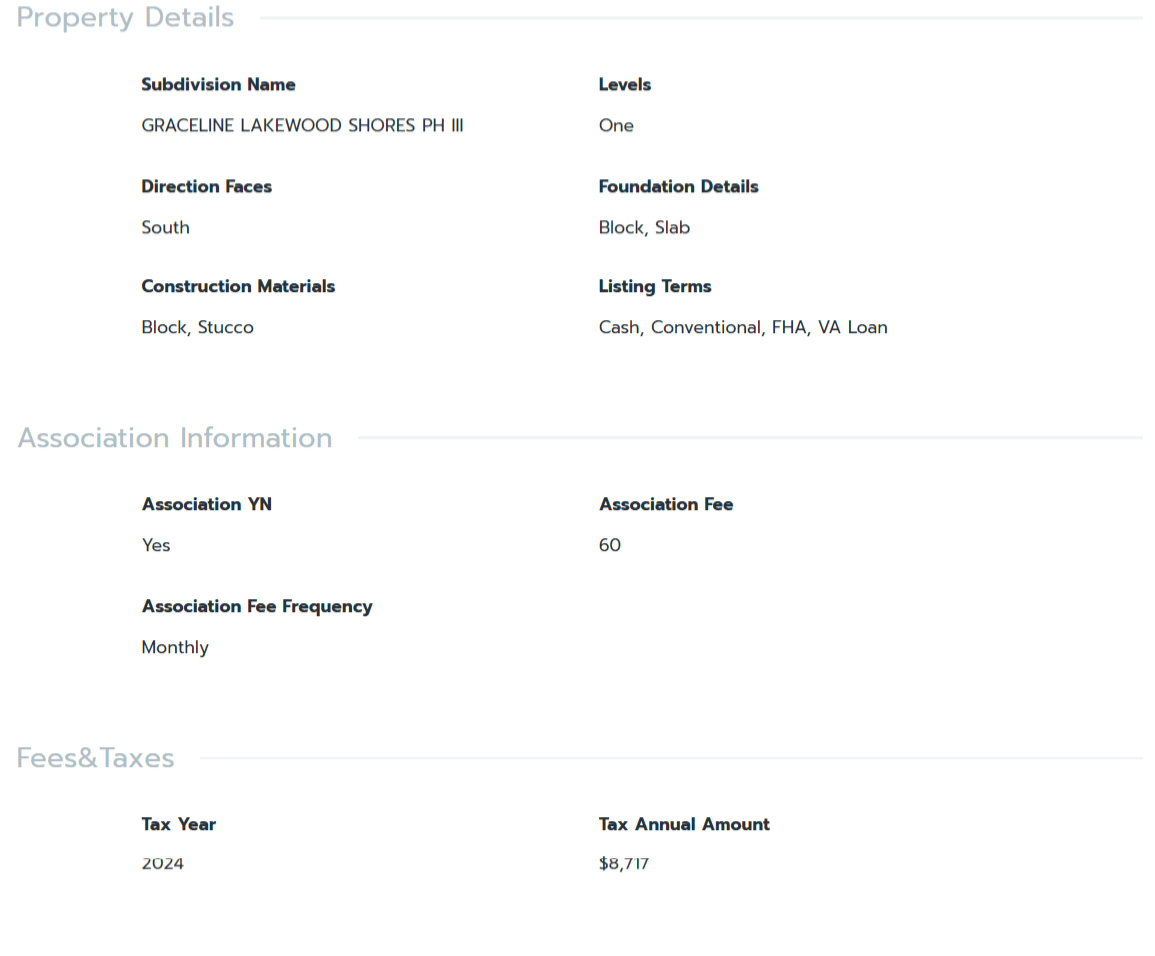Select the Block, Stucco materials value
Screen dimensions: 1155x956
pyautogui.click(x=197, y=328)
